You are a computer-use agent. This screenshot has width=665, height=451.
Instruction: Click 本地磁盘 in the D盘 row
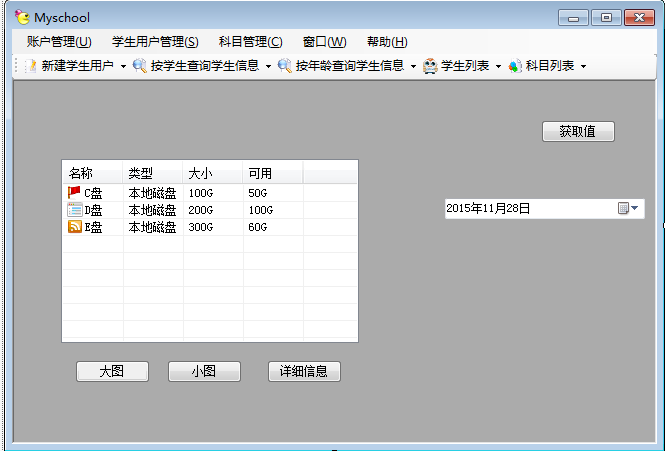(x=152, y=210)
